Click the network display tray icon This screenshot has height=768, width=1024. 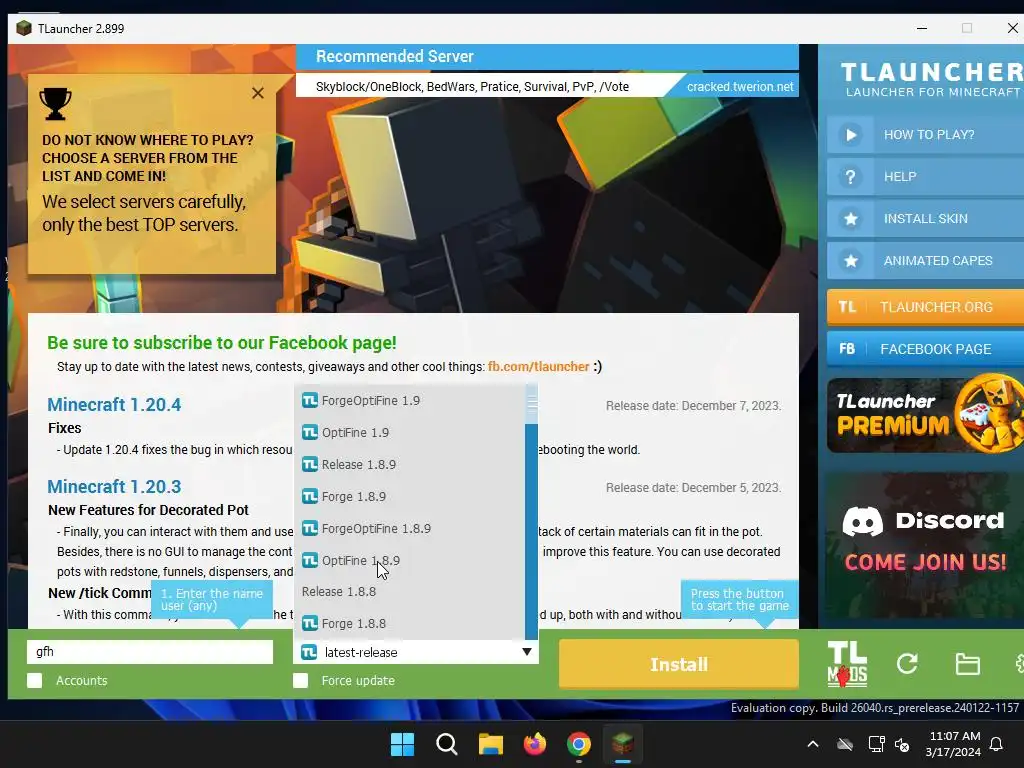point(876,744)
